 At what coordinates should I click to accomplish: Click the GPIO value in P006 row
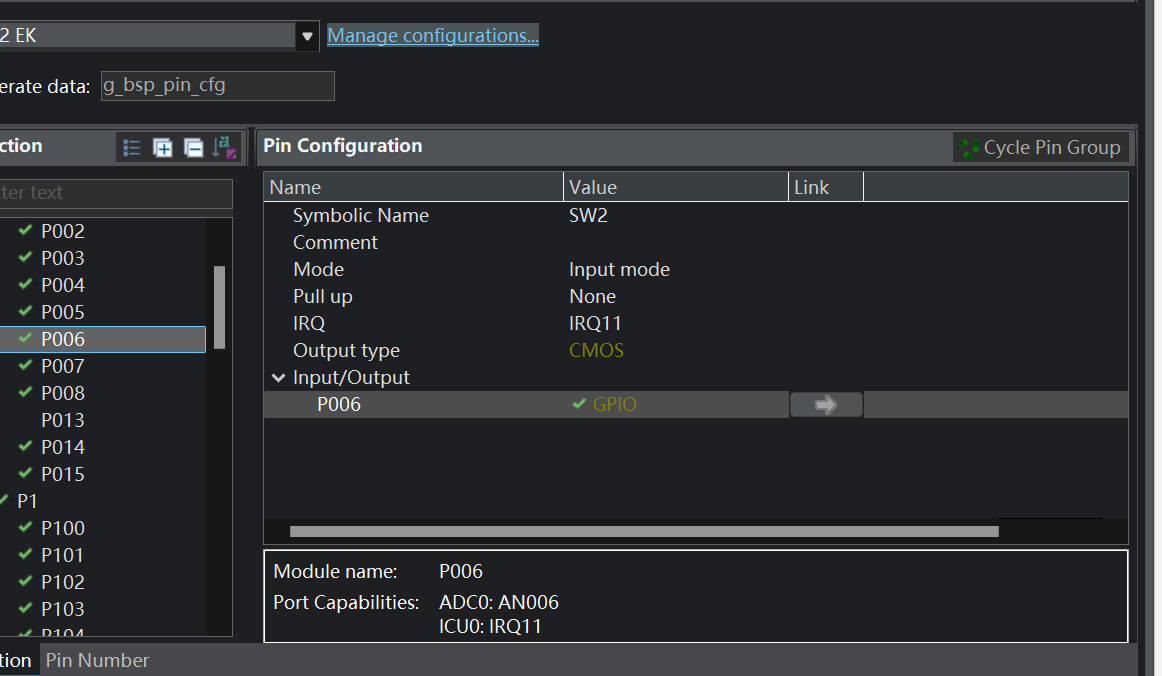(x=615, y=405)
